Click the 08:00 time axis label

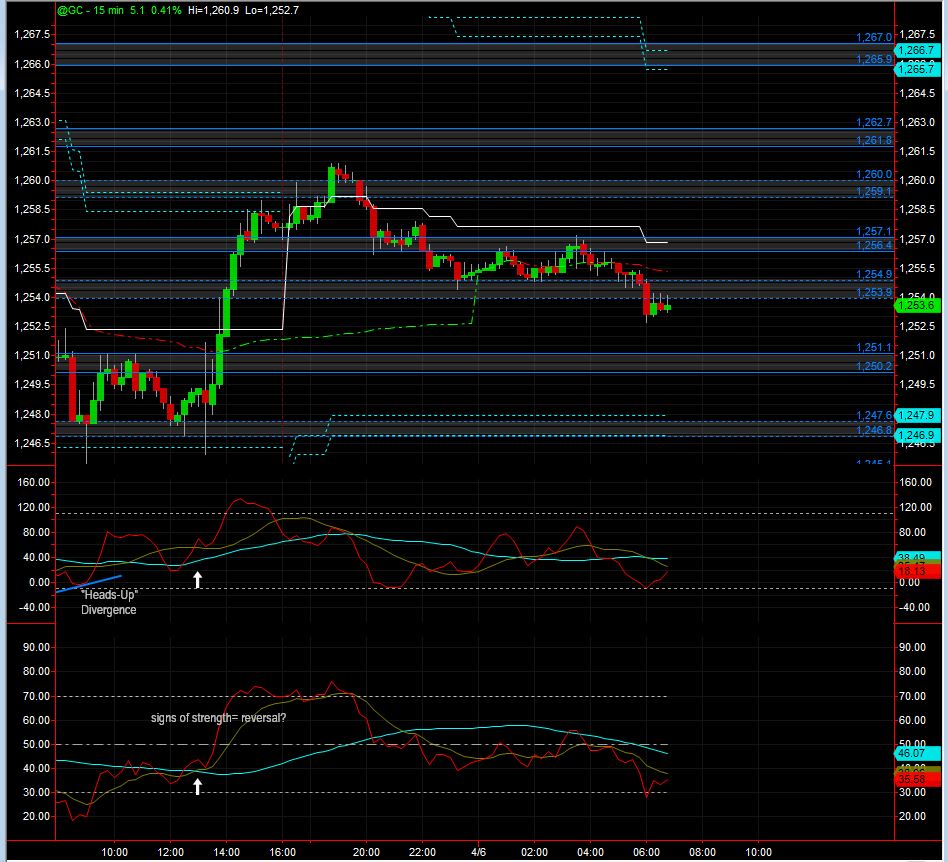click(x=702, y=852)
